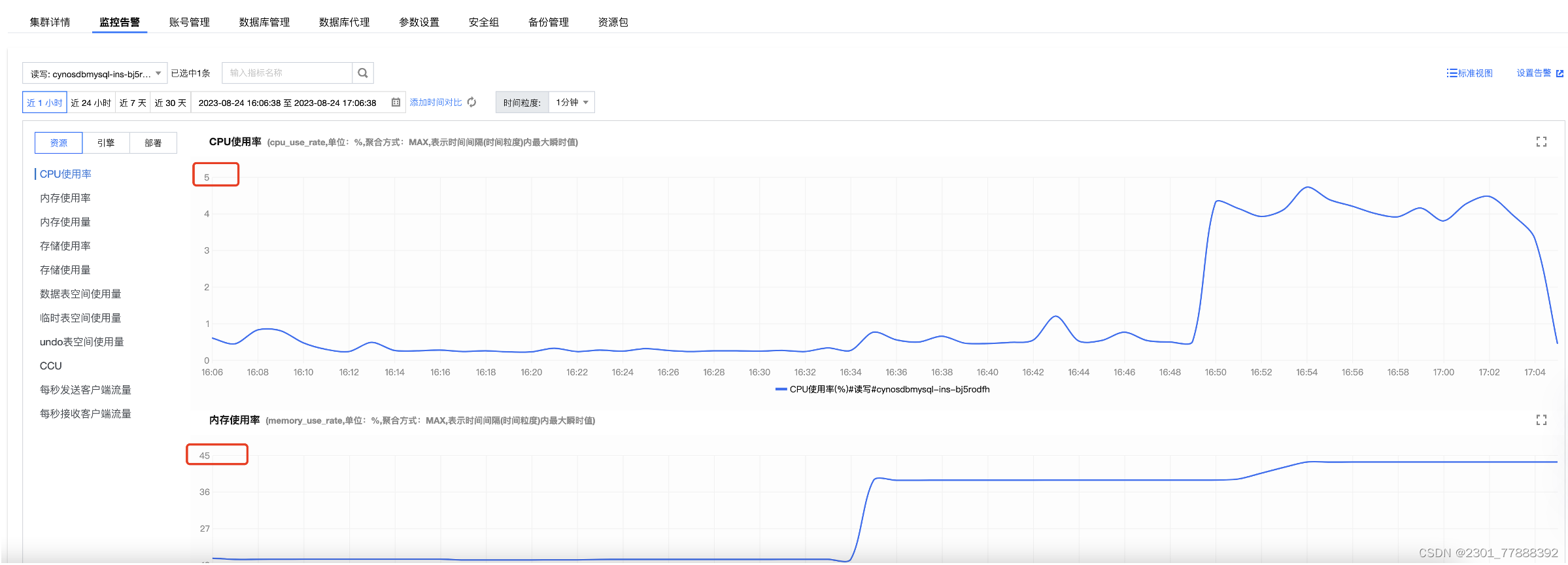This screenshot has width=1568, height=565.
Task: Click the 标准视图 link
Action: [x=1475, y=73]
